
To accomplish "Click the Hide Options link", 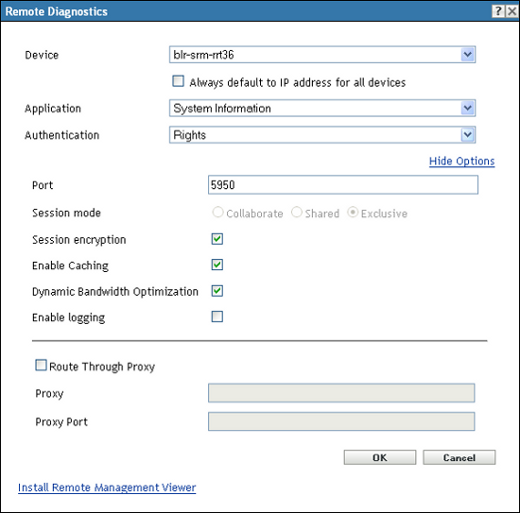I will (x=462, y=161).
